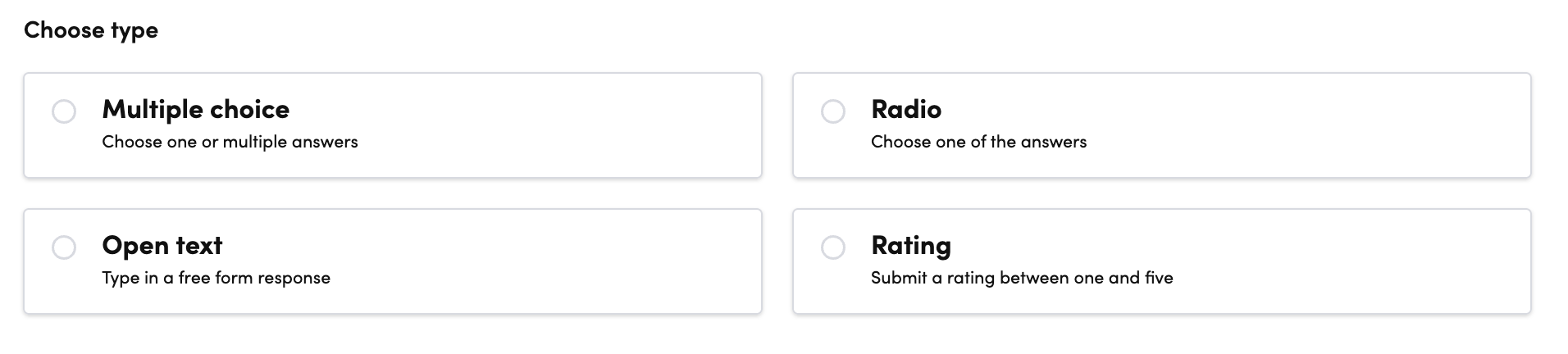
Task: Click "Submit a rating between one and five"
Action: [x=1022, y=278]
